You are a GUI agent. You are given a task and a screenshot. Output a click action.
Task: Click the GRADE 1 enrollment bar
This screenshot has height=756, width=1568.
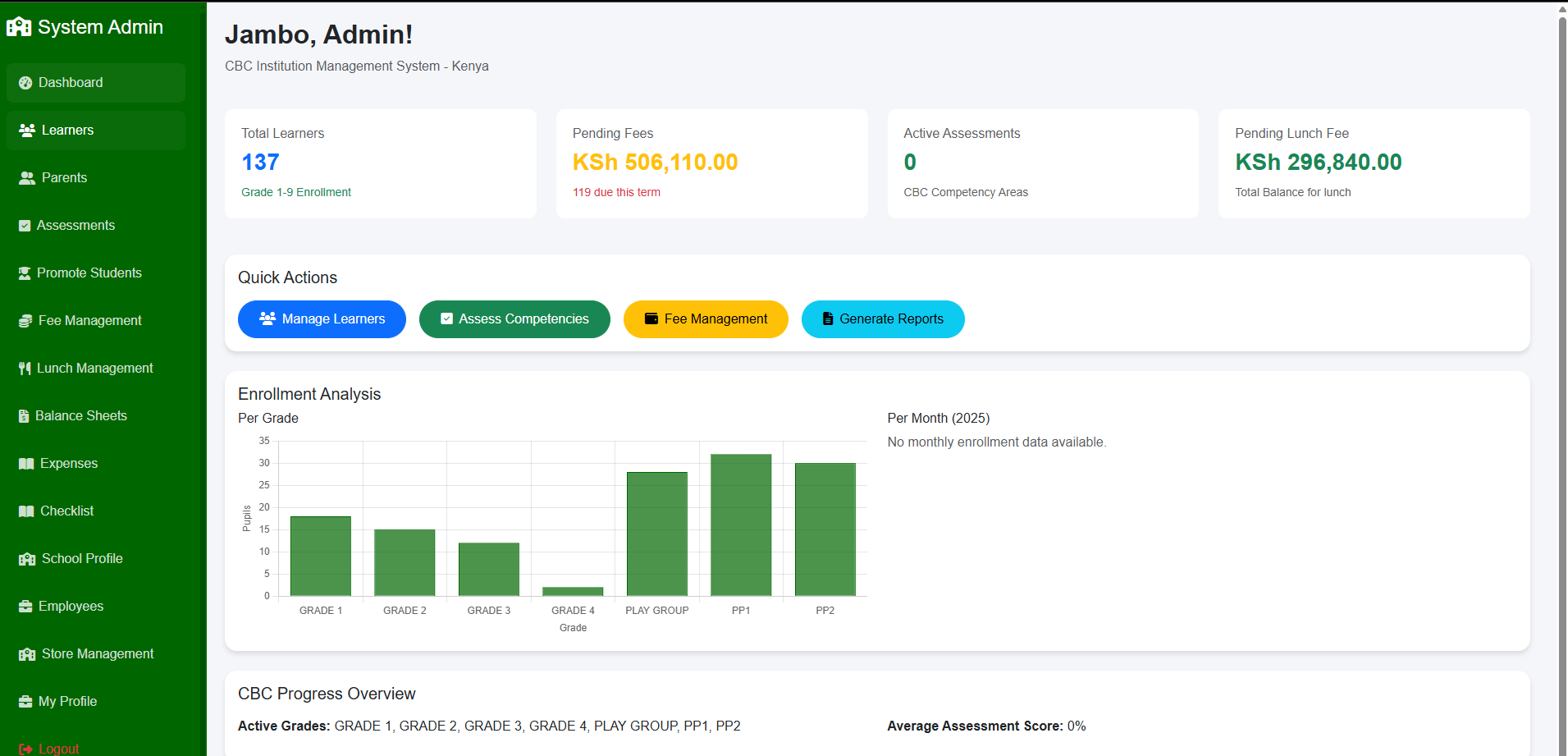(x=321, y=556)
